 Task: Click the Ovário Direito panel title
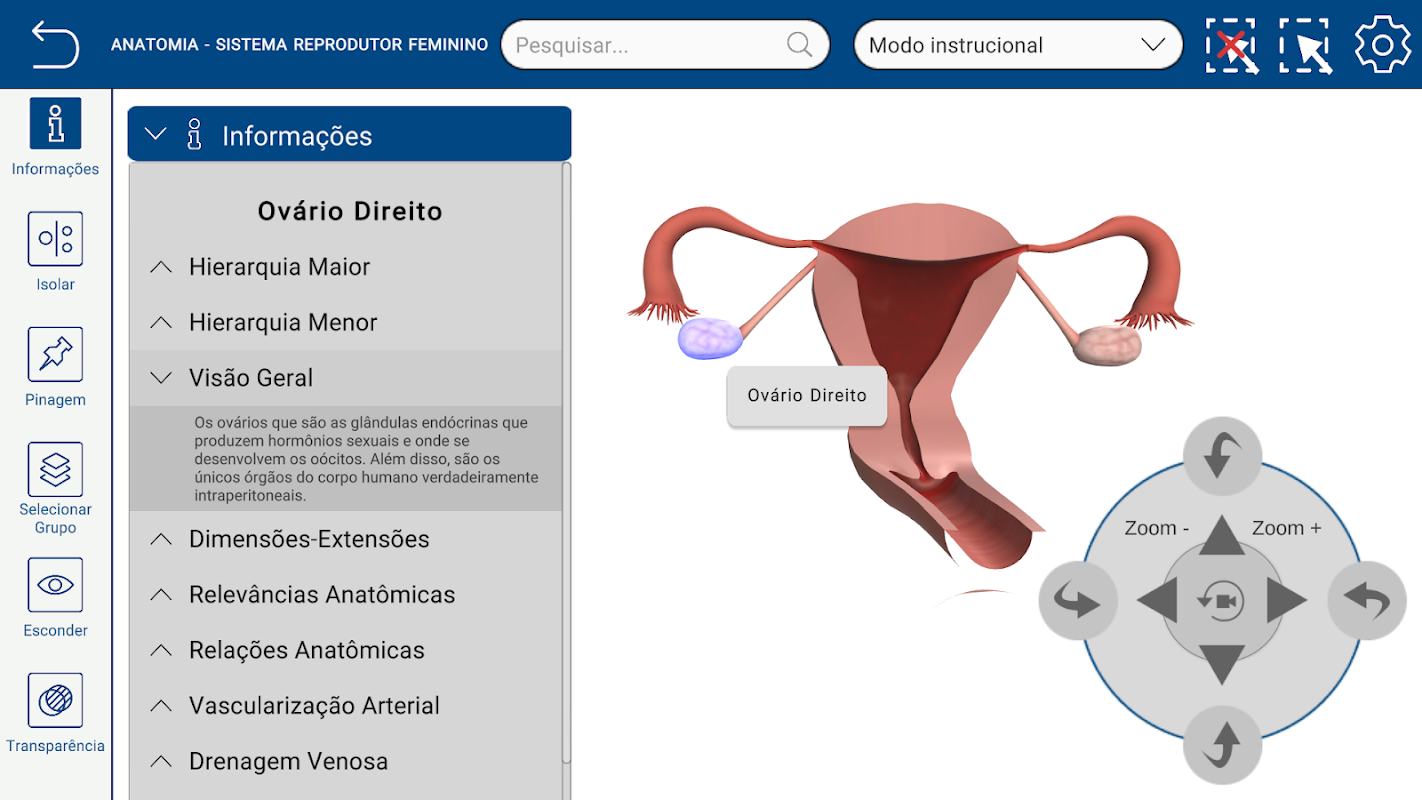pos(350,211)
